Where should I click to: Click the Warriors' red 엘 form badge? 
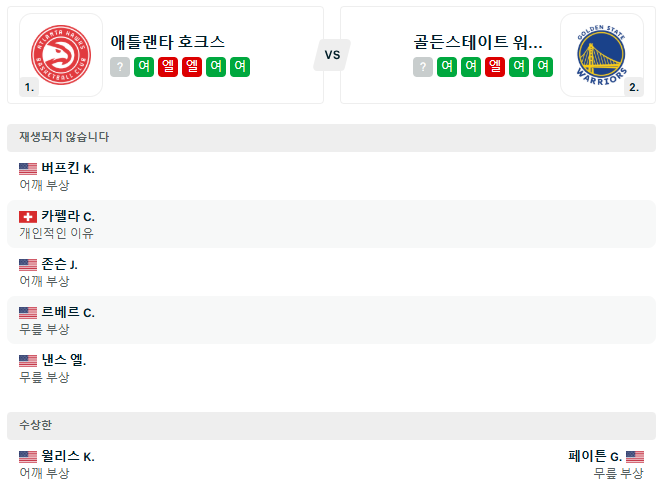(x=495, y=67)
